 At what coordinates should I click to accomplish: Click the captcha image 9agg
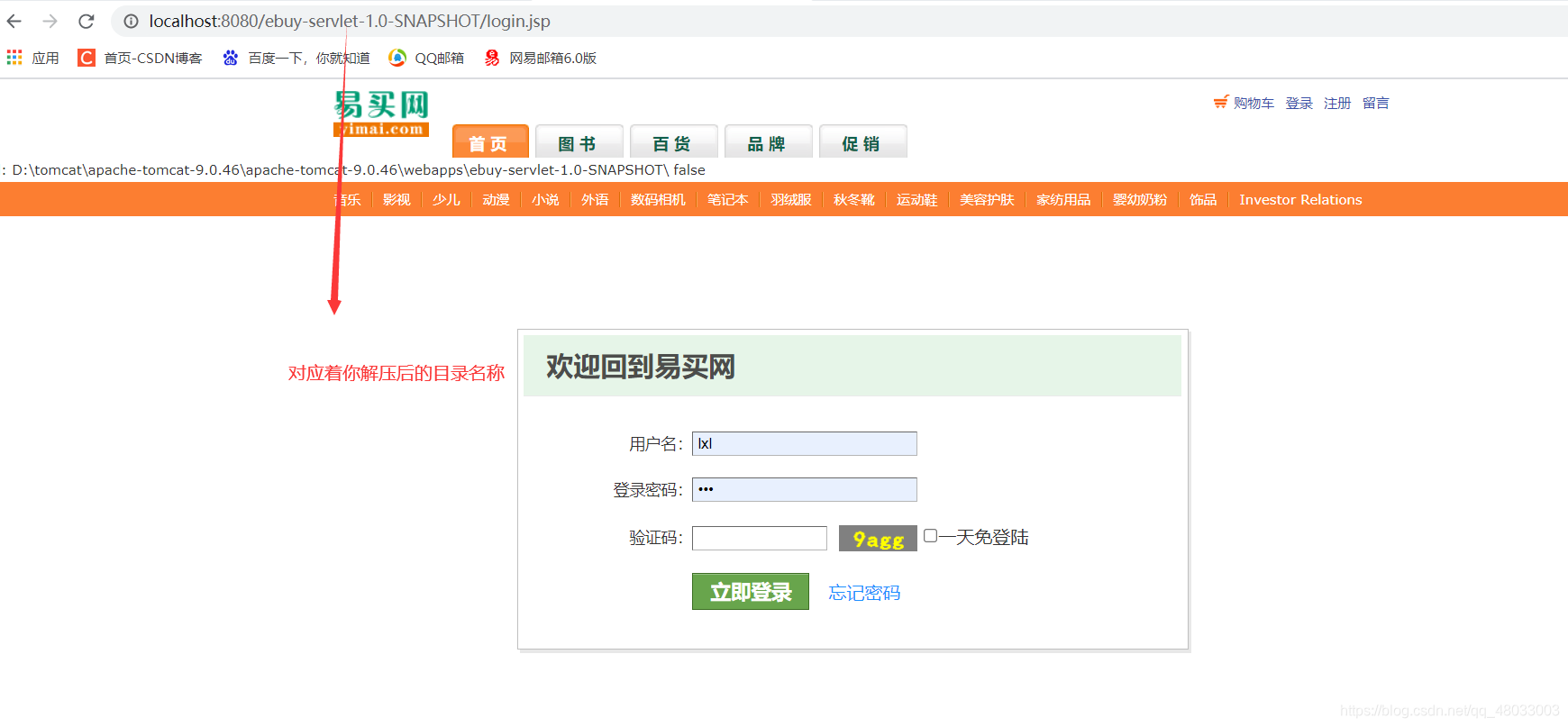(x=878, y=539)
